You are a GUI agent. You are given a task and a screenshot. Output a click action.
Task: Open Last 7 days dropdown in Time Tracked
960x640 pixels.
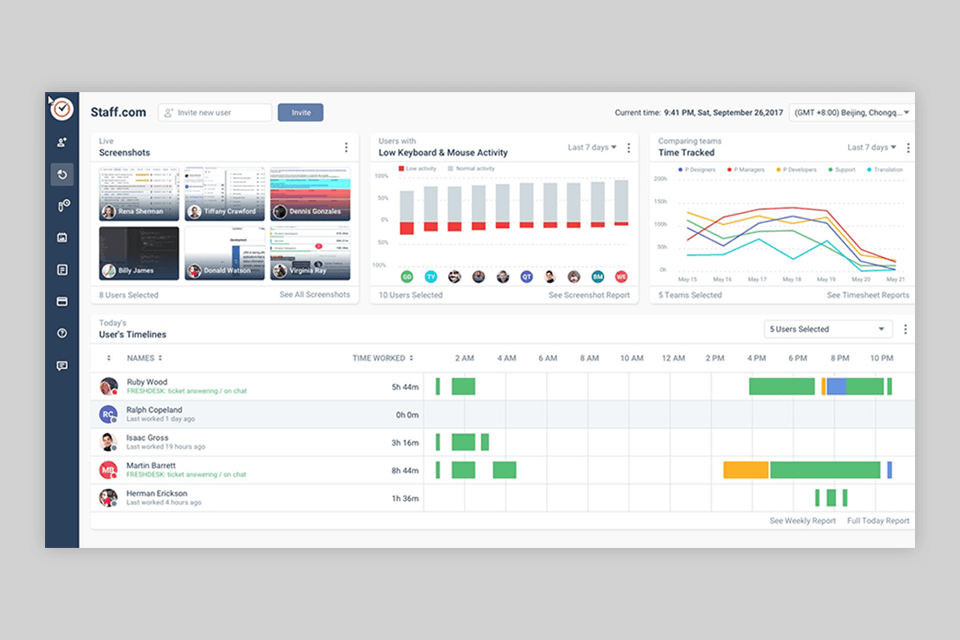[871, 147]
